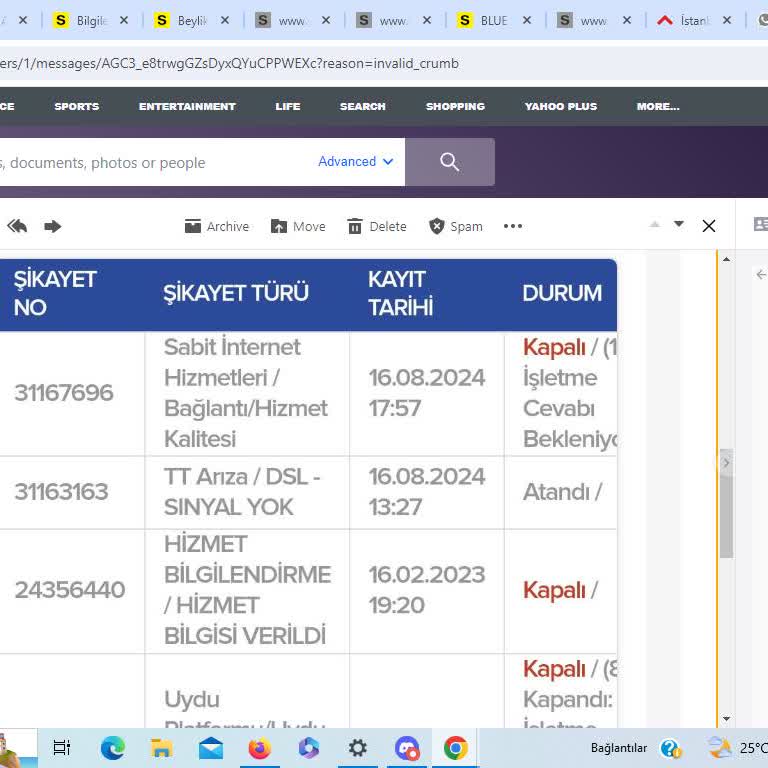Viewport: 768px width, 768px height.
Task: Open the weather 25°C taskbar widget
Action: point(738,748)
